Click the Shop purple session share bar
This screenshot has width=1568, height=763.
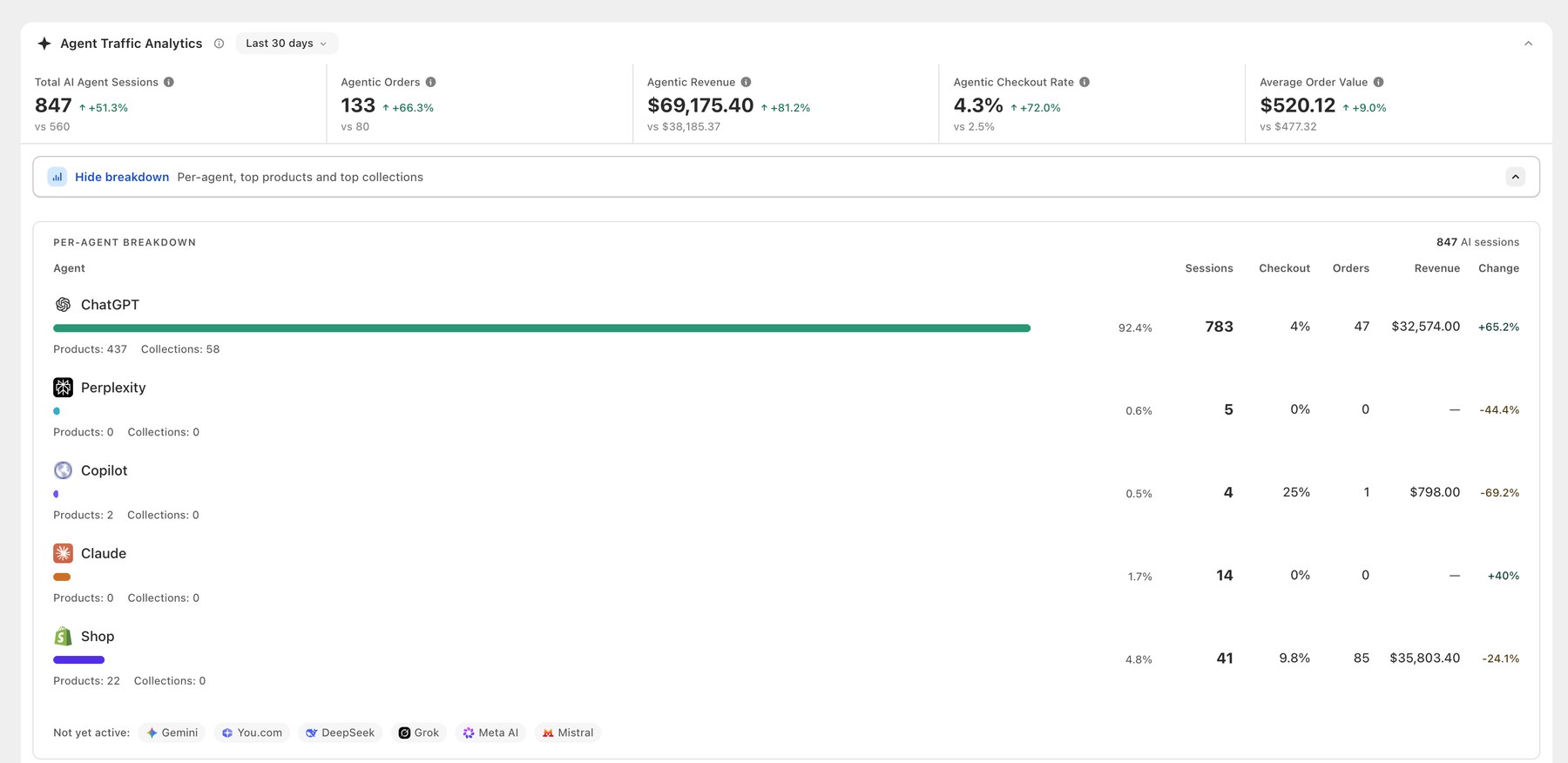78,660
